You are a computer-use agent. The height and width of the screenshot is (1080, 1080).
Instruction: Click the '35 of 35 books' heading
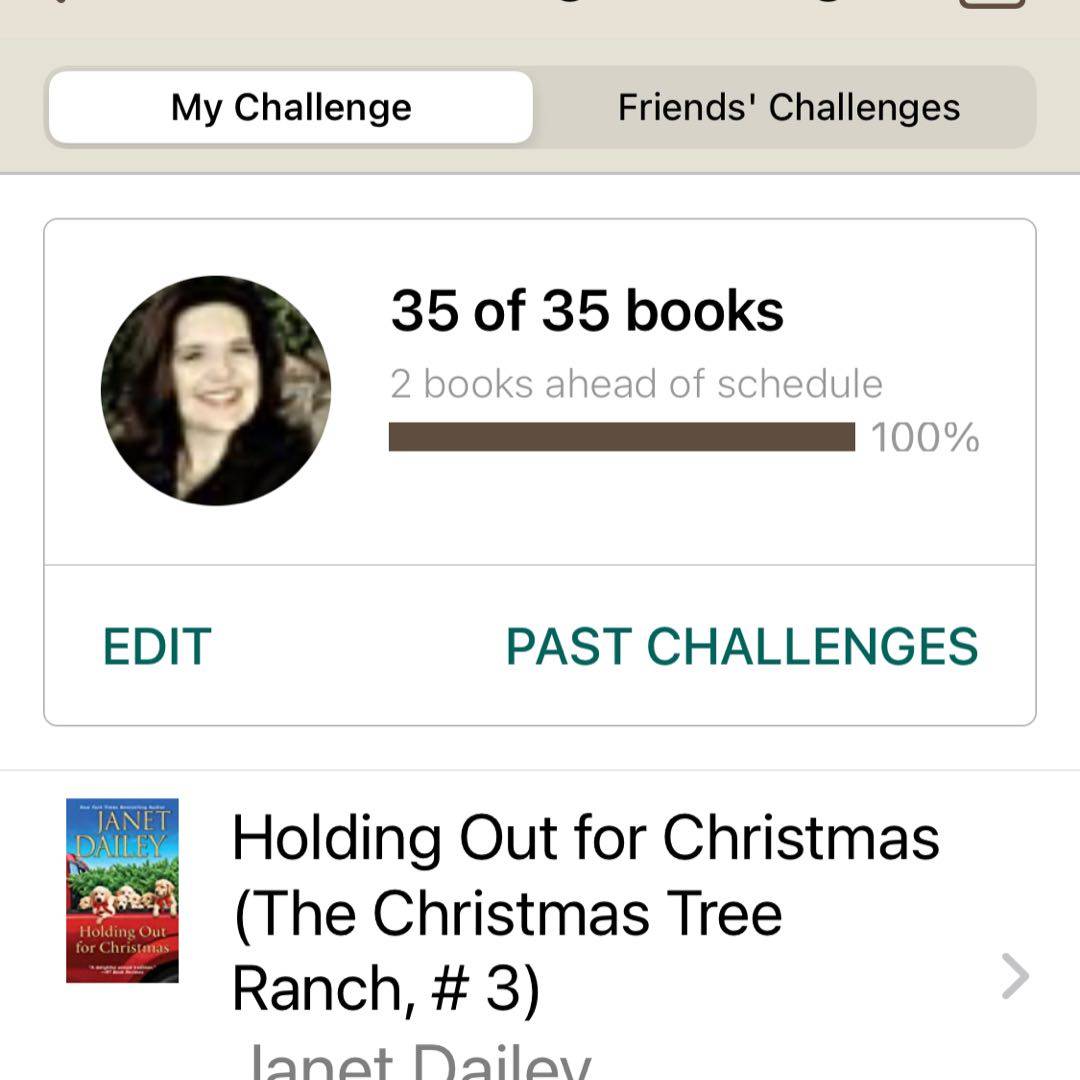[587, 311]
